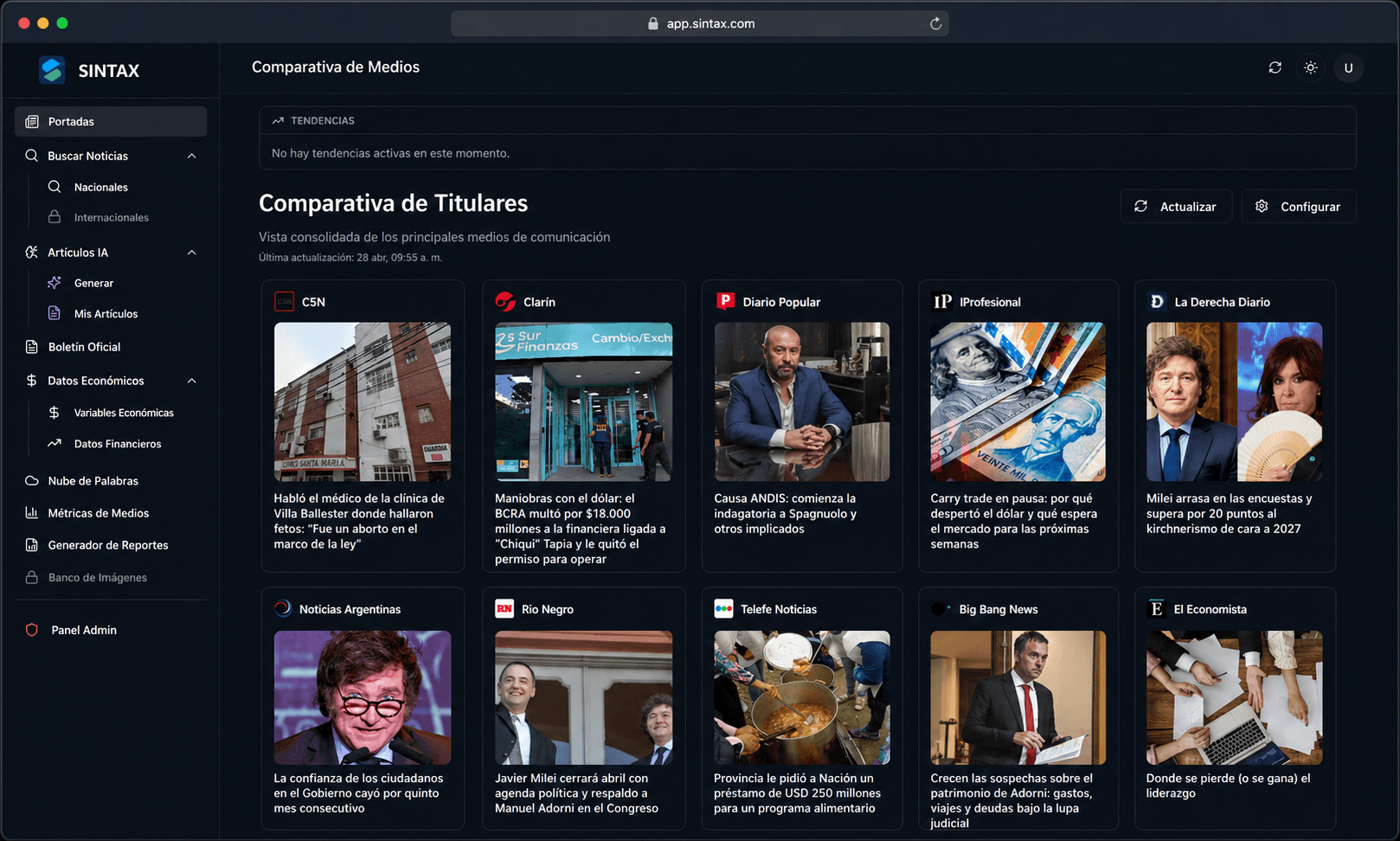Click the Buscar Noticias magnifier icon
The image size is (1400, 841).
point(32,156)
